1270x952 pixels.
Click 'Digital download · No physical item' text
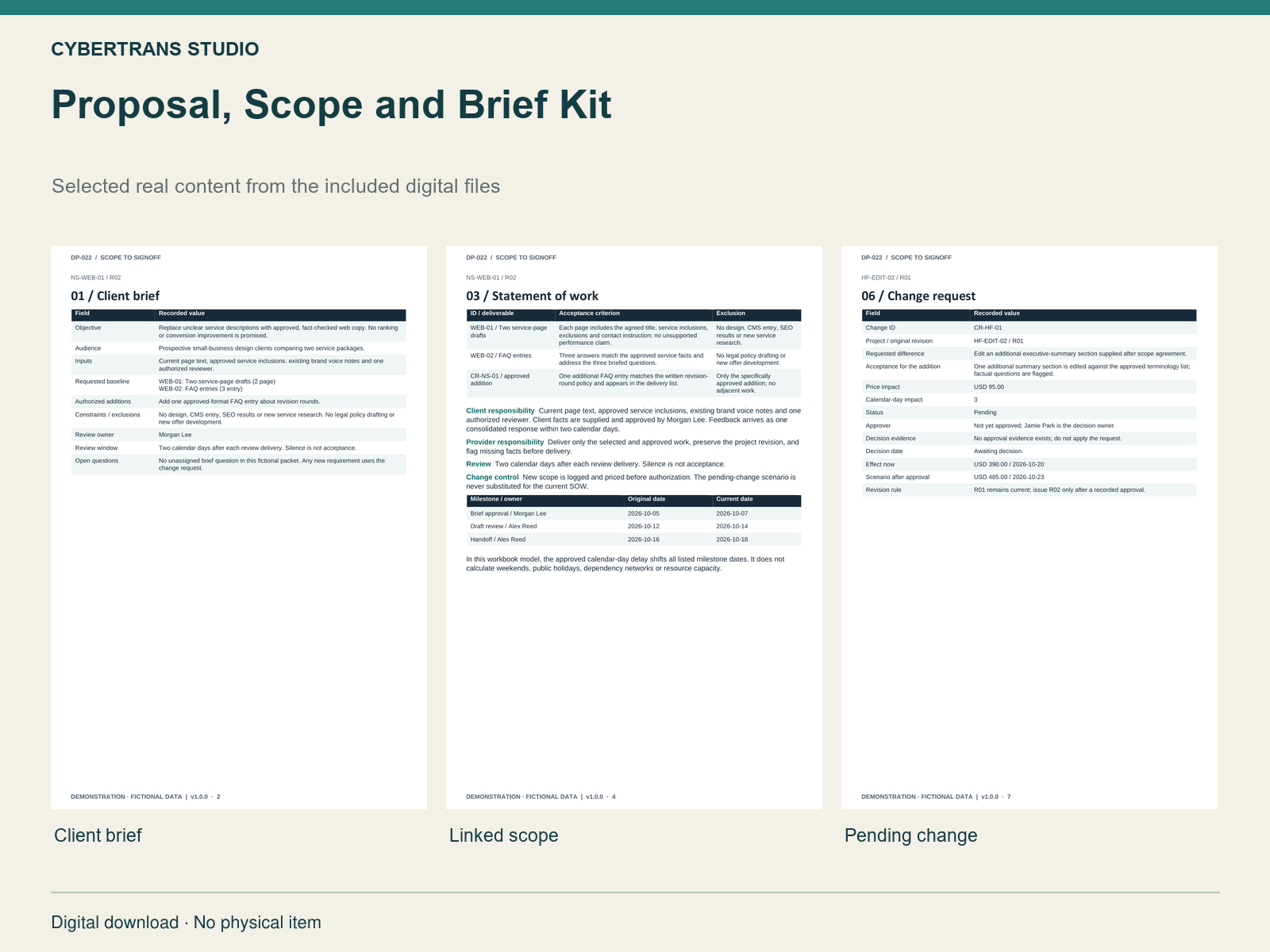[x=187, y=923]
